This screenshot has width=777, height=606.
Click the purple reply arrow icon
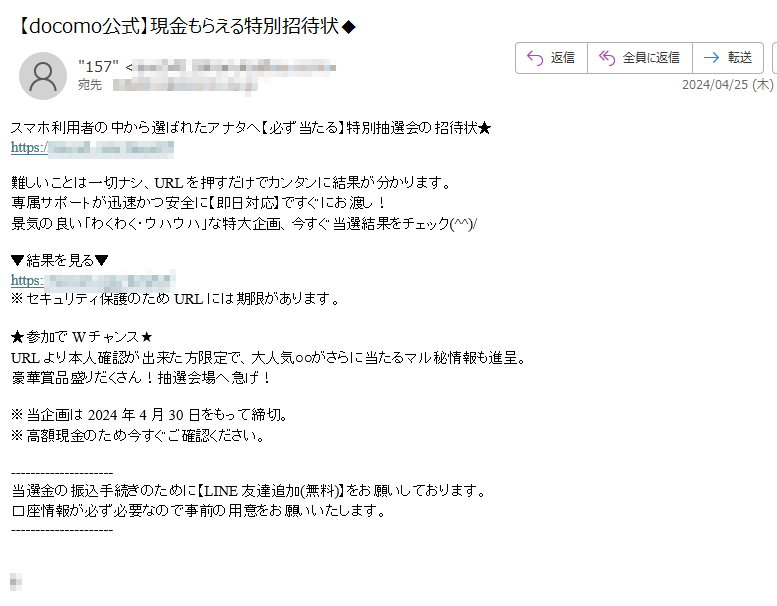click(x=535, y=58)
